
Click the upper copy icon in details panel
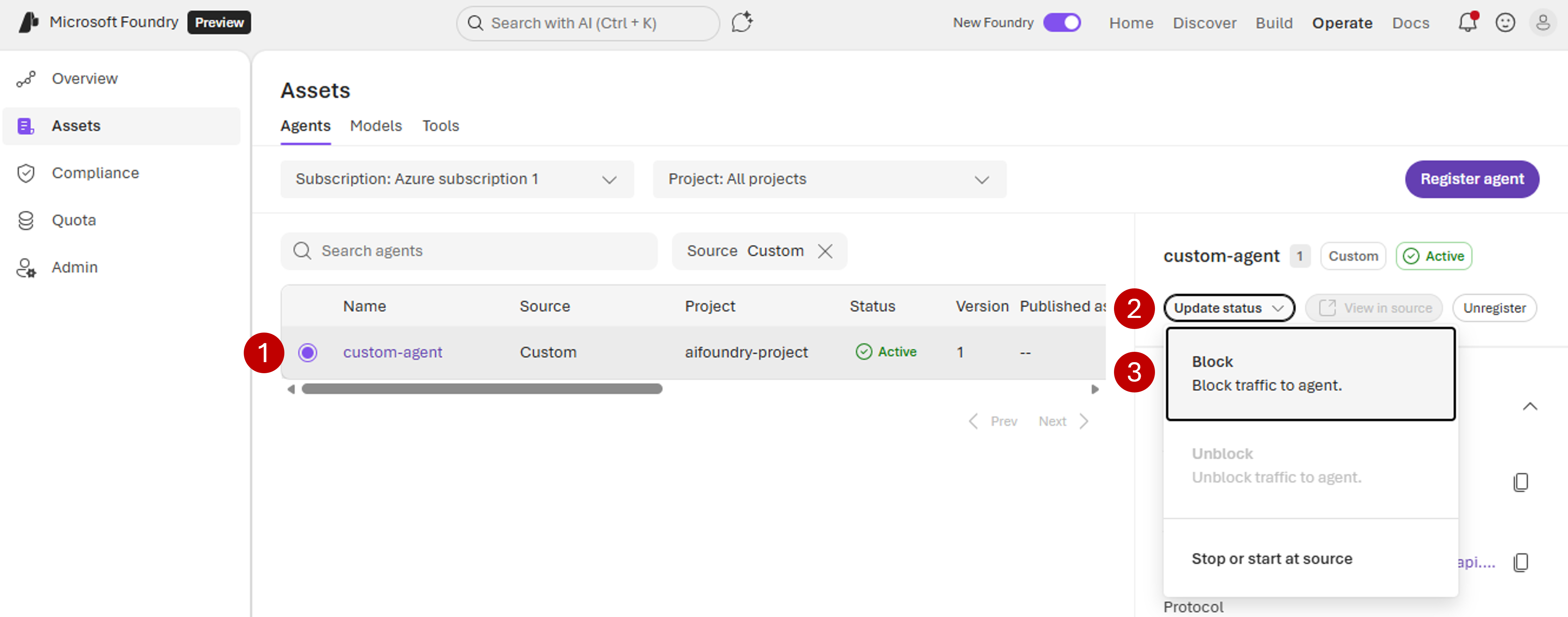(1521, 482)
